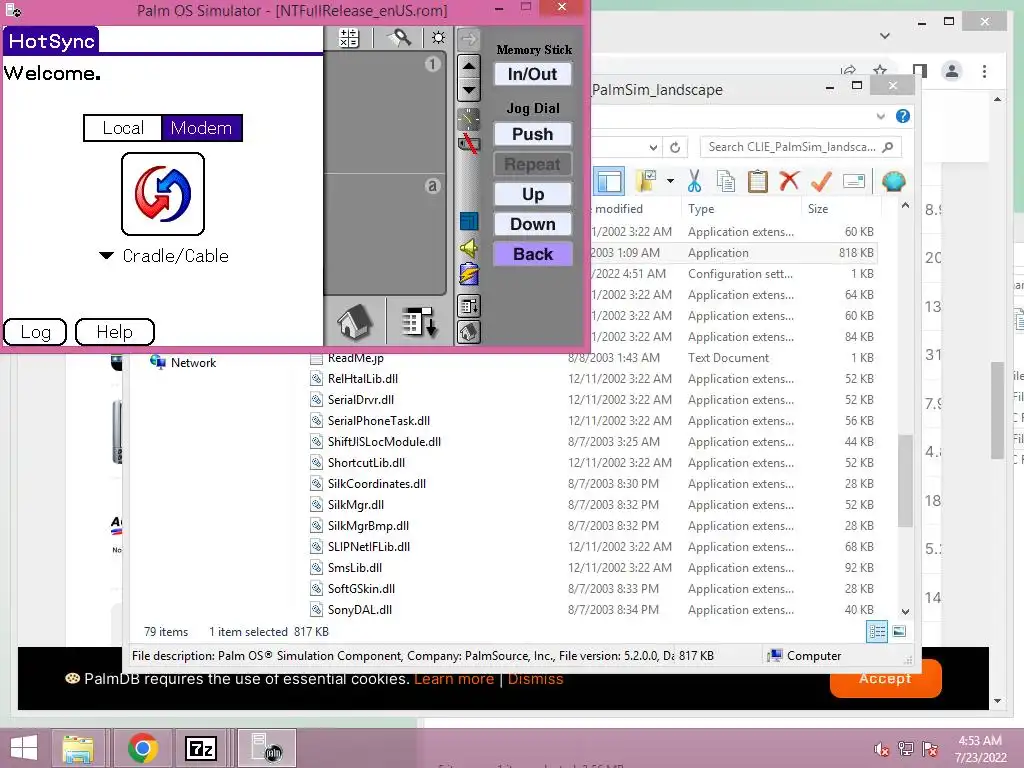Image resolution: width=1024 pixels, height=768 pixels.
Task: Click the Dismiss cookie link
Action: coord(535,679)
